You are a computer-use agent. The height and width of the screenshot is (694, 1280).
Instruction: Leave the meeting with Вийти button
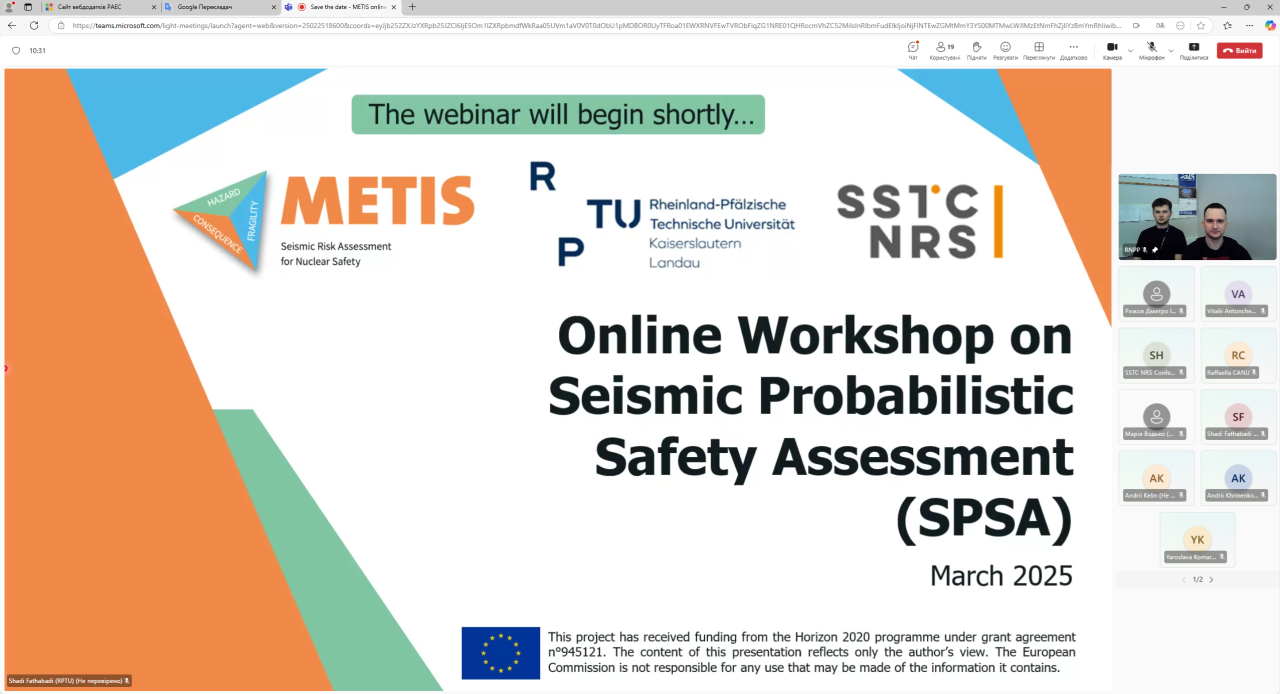coord(1240,50)
